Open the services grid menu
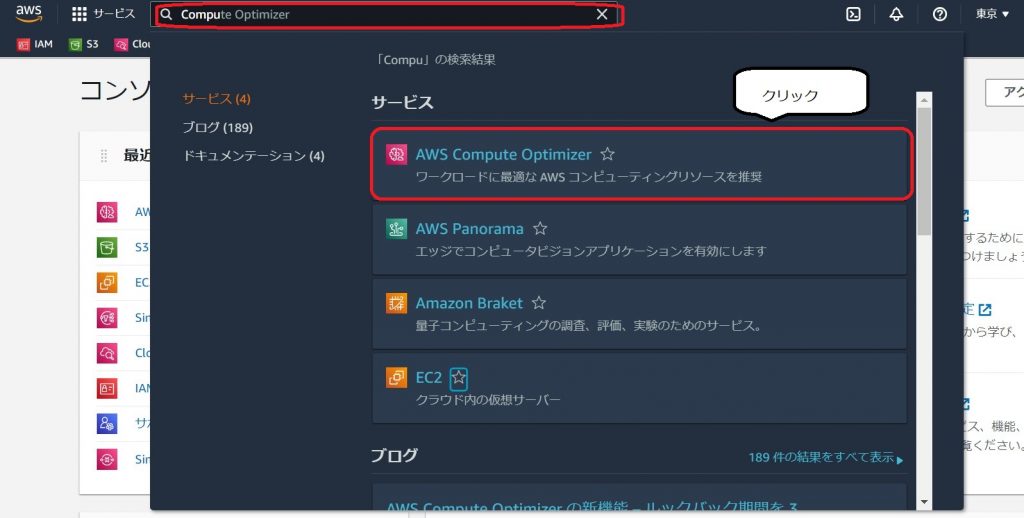Image resolution: width=1024 pixels, height=518 pixels. 103,14
